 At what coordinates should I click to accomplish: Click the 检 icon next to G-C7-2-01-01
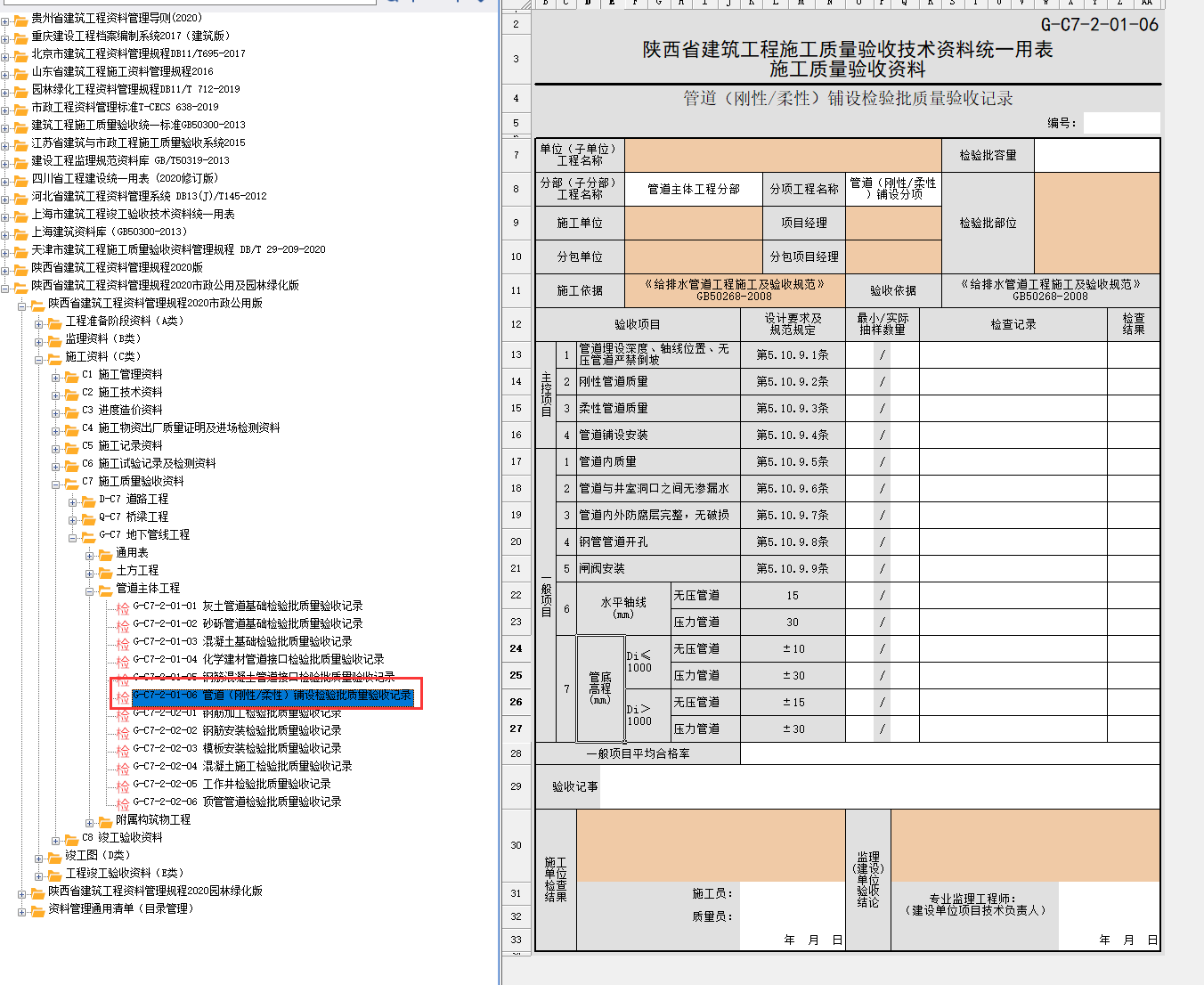pos(123,607)
